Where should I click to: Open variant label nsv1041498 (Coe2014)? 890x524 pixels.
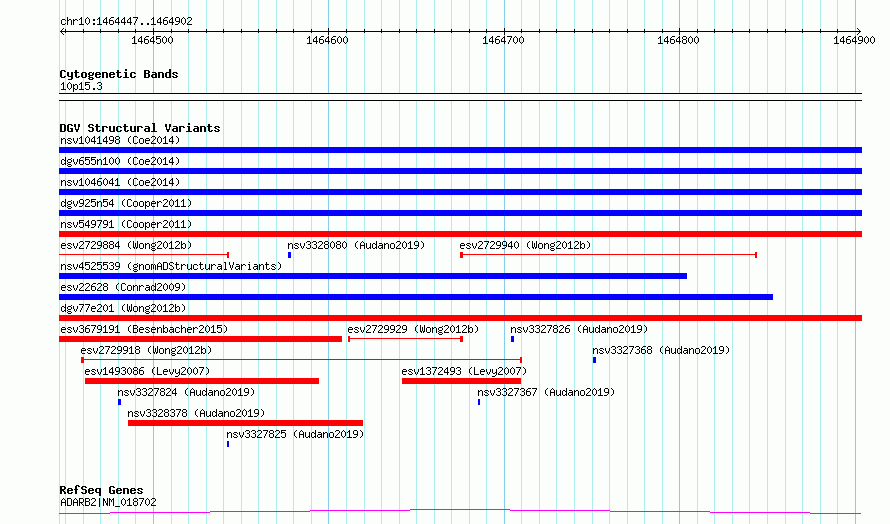pos(120,140)
